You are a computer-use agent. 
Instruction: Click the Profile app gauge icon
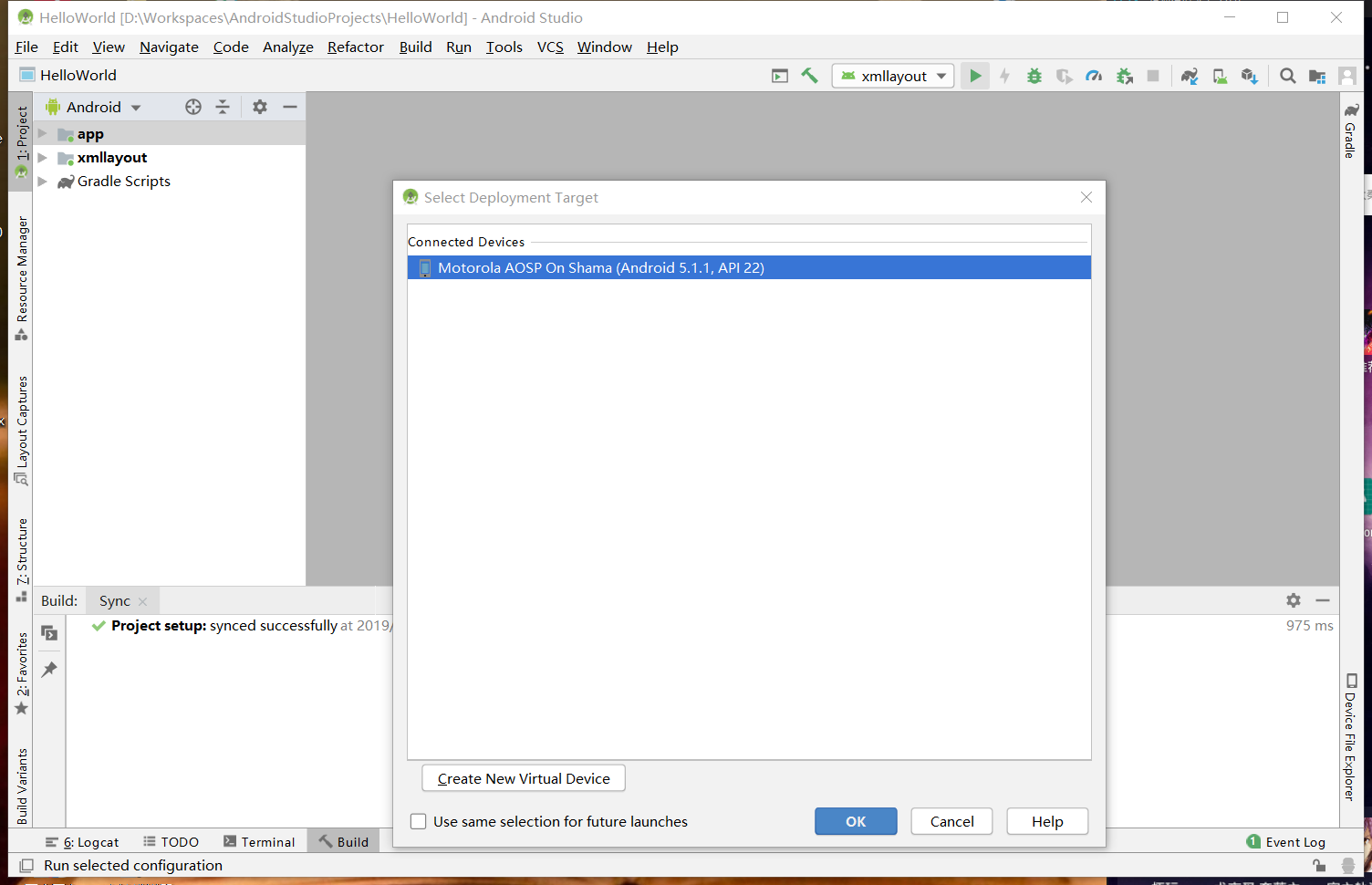[1094, 76]
